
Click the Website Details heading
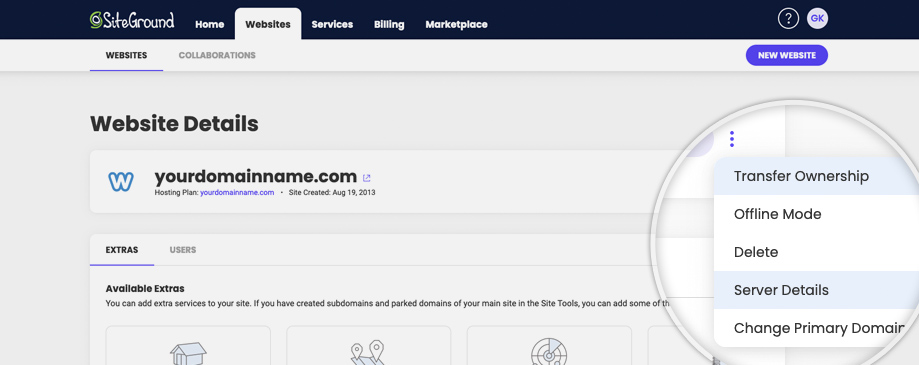click(x=174, y=124)
